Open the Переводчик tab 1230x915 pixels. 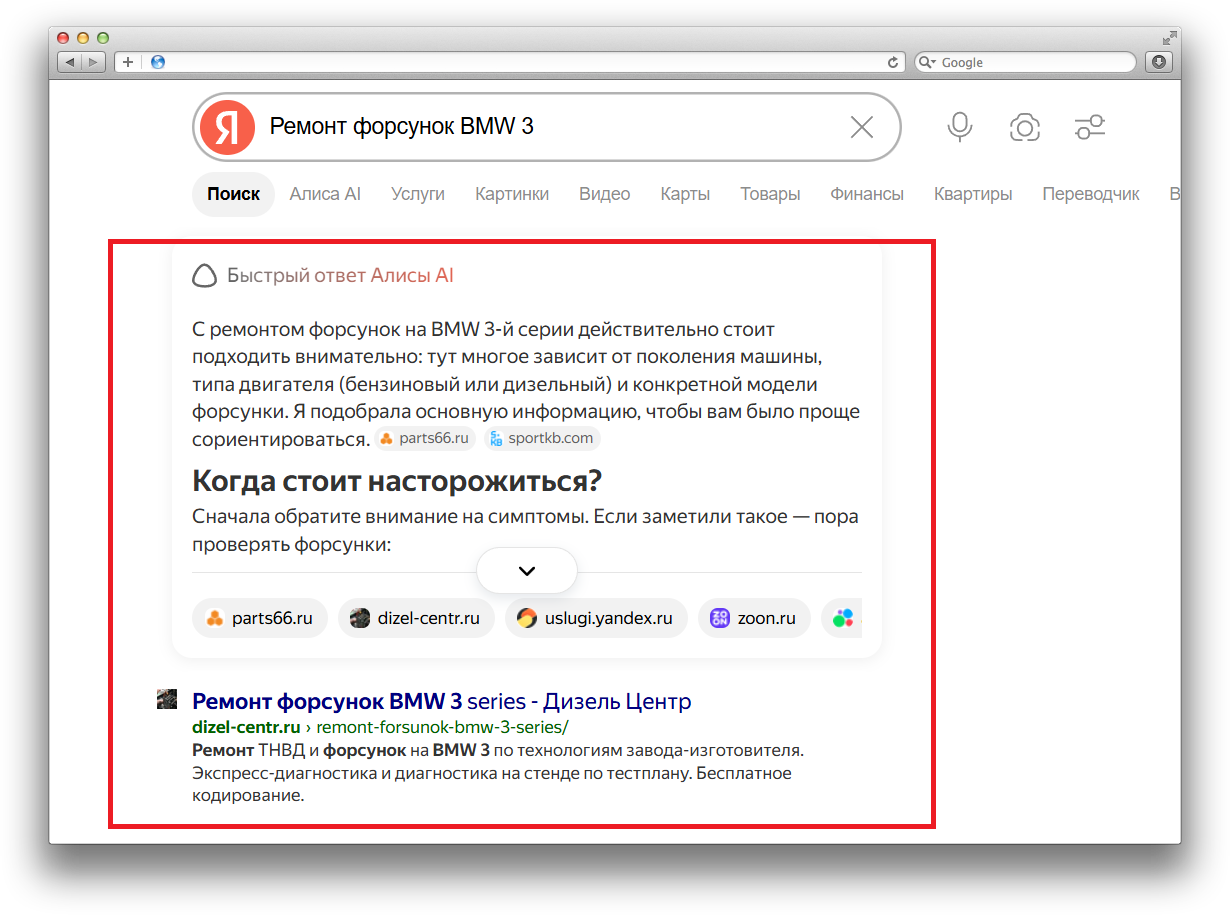(x=1091, y=194)
